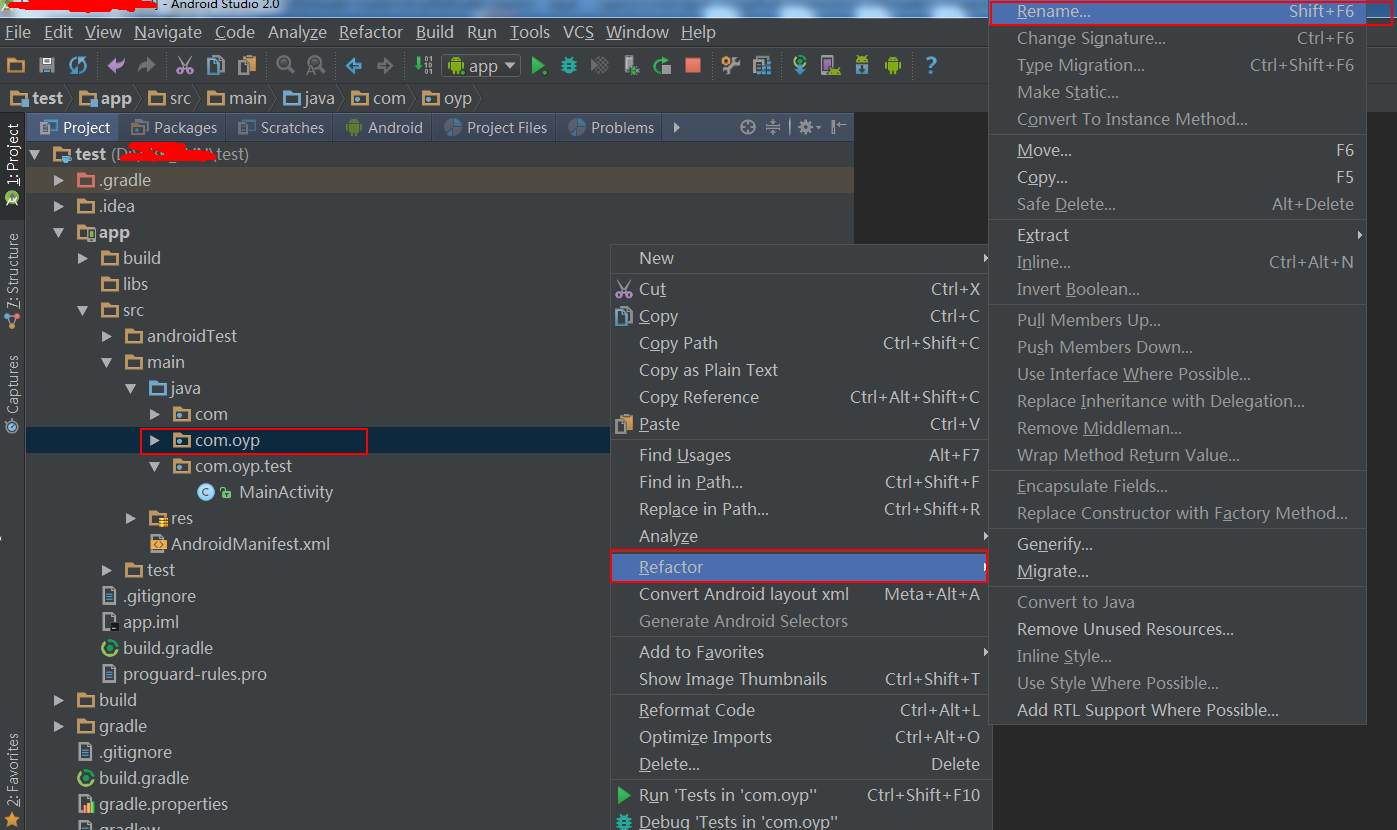Click the Rerun green arrow icon
The height and width of the screenshot is (830, 1397).
tap(662, 65)
